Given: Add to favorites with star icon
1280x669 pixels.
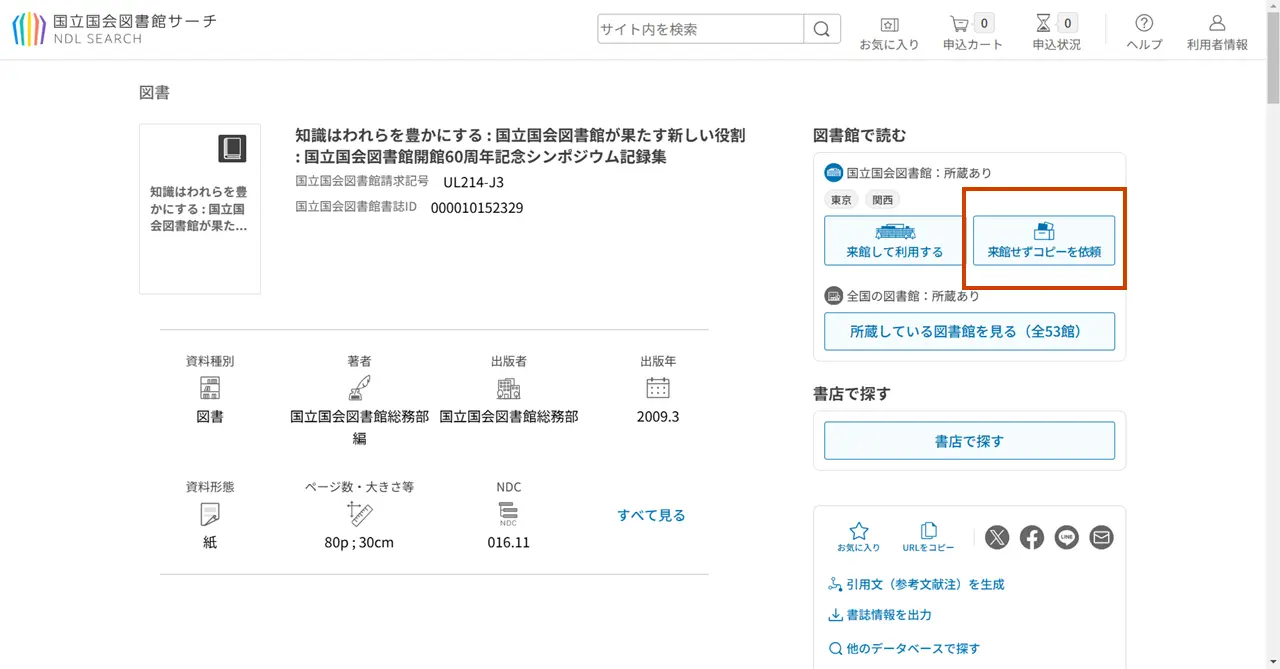Looking at the screenshot, I should [x=858, y=537].
